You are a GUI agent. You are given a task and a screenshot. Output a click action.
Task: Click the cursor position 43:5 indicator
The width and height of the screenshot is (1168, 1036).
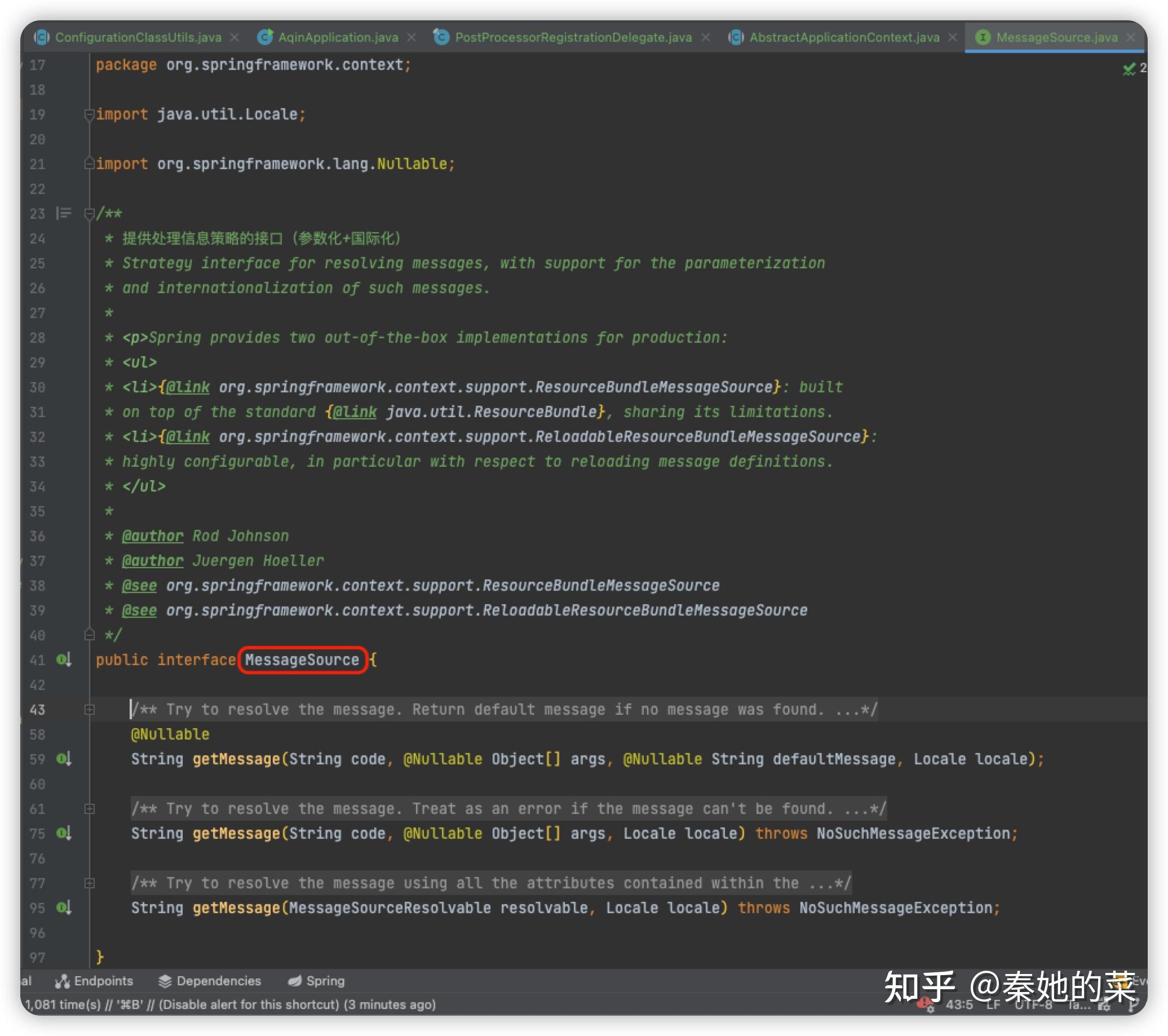(x=959, y=1005)
